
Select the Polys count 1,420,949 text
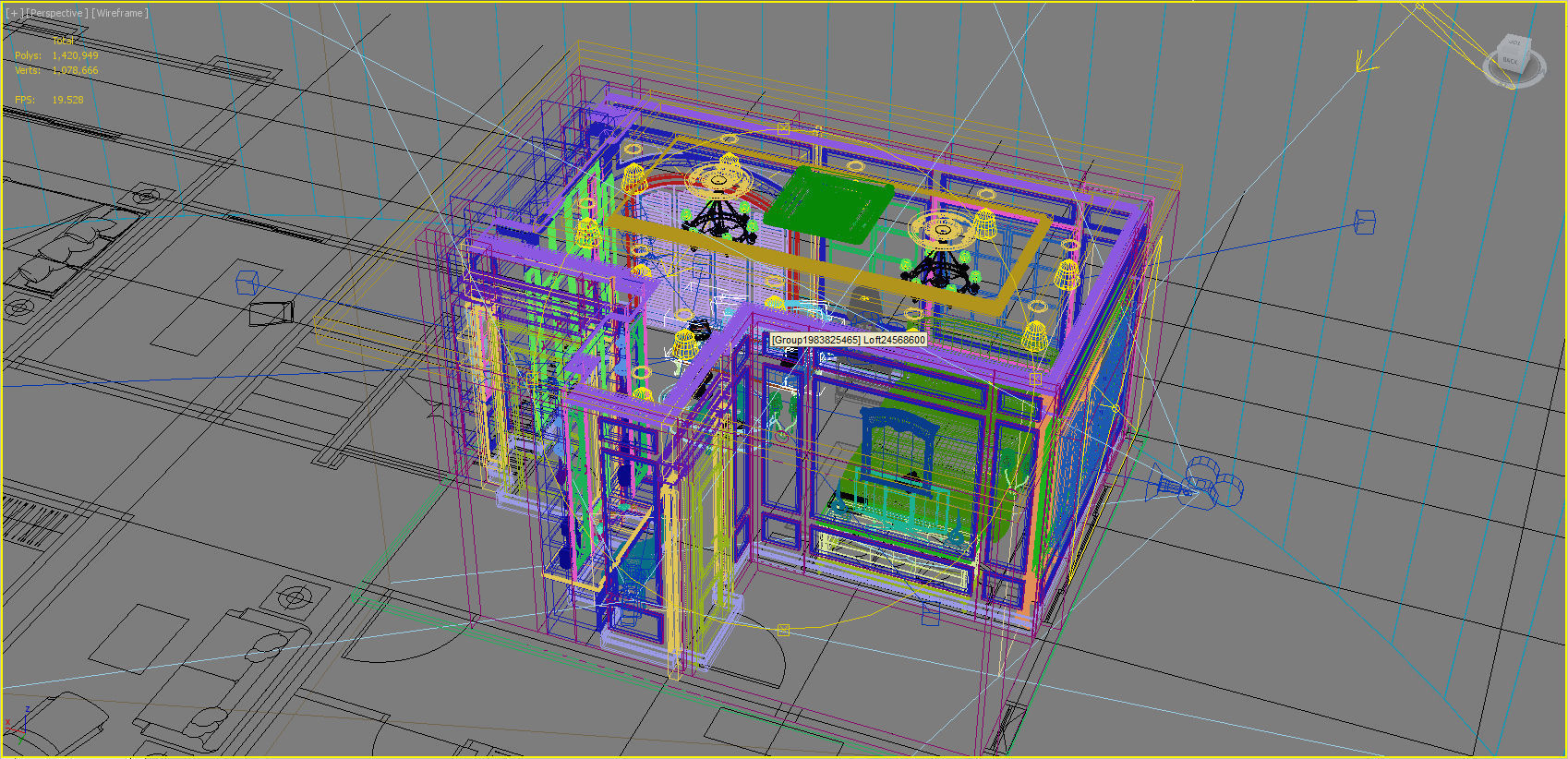(x=75, y=55)
